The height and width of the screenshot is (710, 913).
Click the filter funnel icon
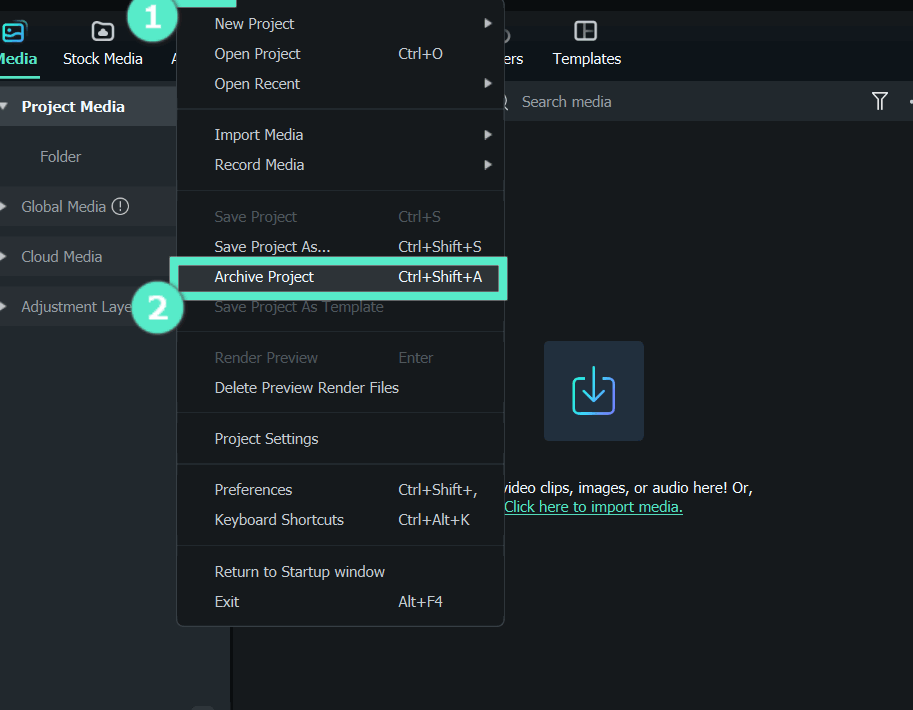point(879,101)
